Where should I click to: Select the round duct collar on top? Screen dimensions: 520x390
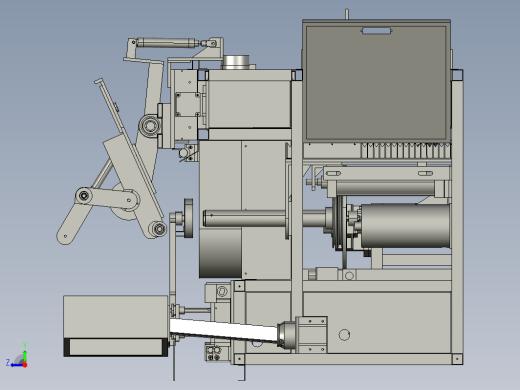point(236,62)
